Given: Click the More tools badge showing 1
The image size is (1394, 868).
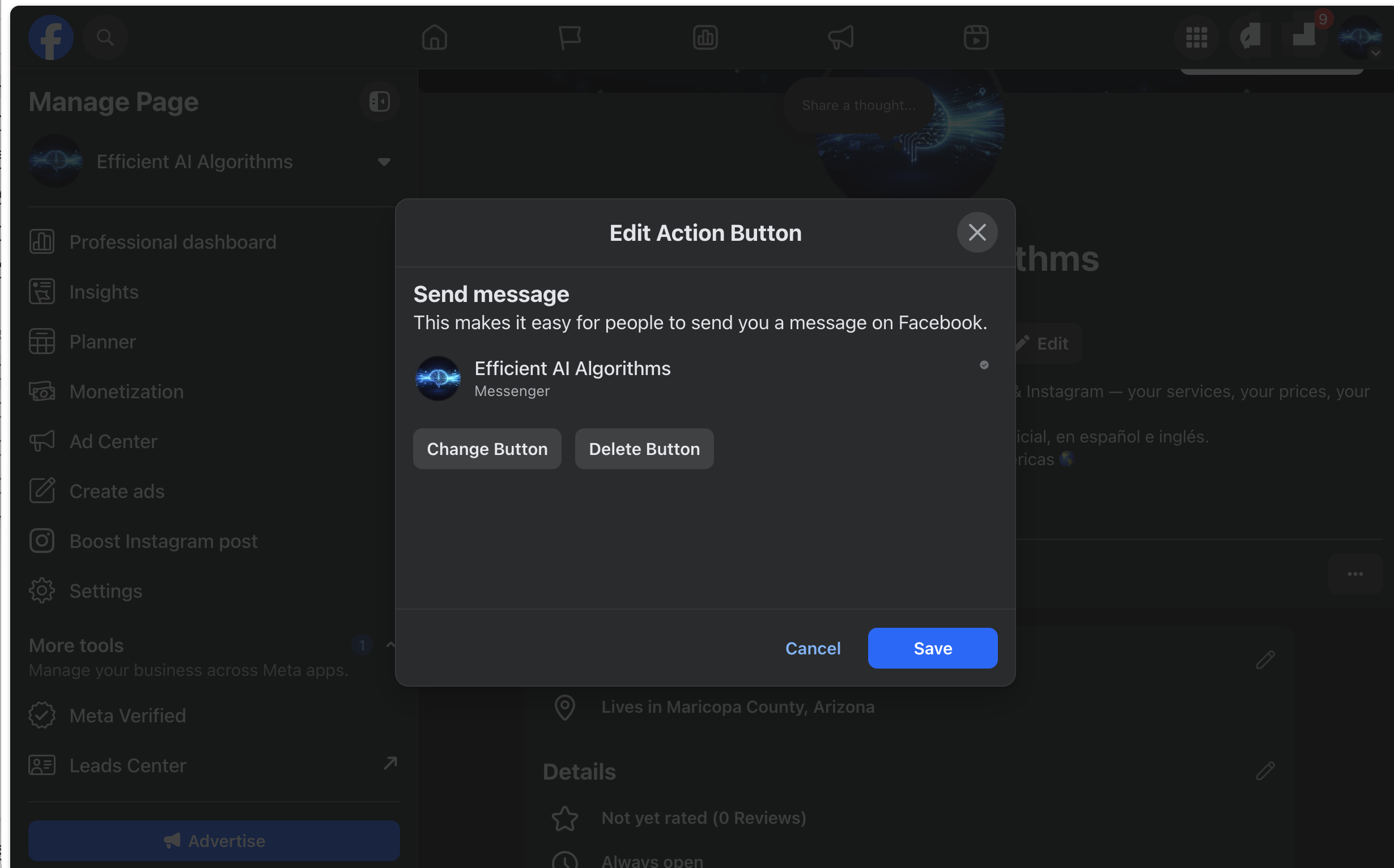Looking at the screenshot, I should tap(362, 645).
